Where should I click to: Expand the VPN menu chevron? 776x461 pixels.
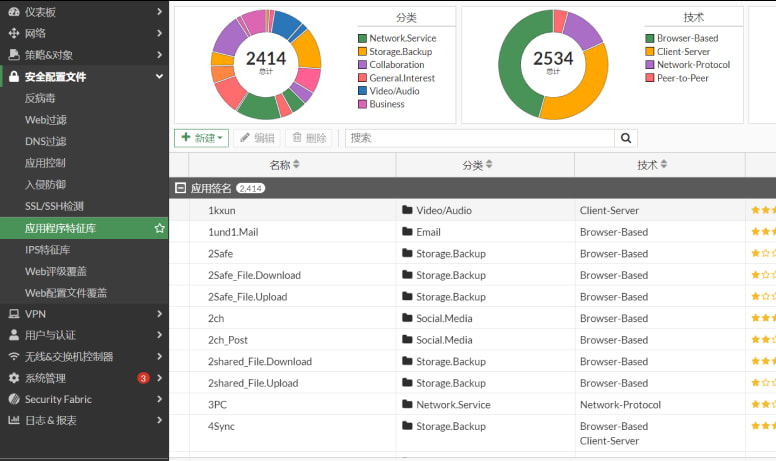(x=159, y=314)
